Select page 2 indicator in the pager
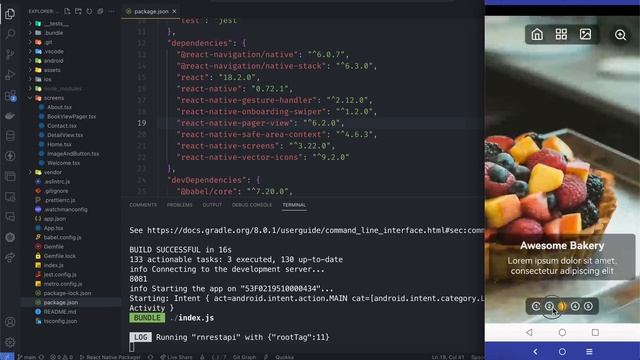 point(549,306)
